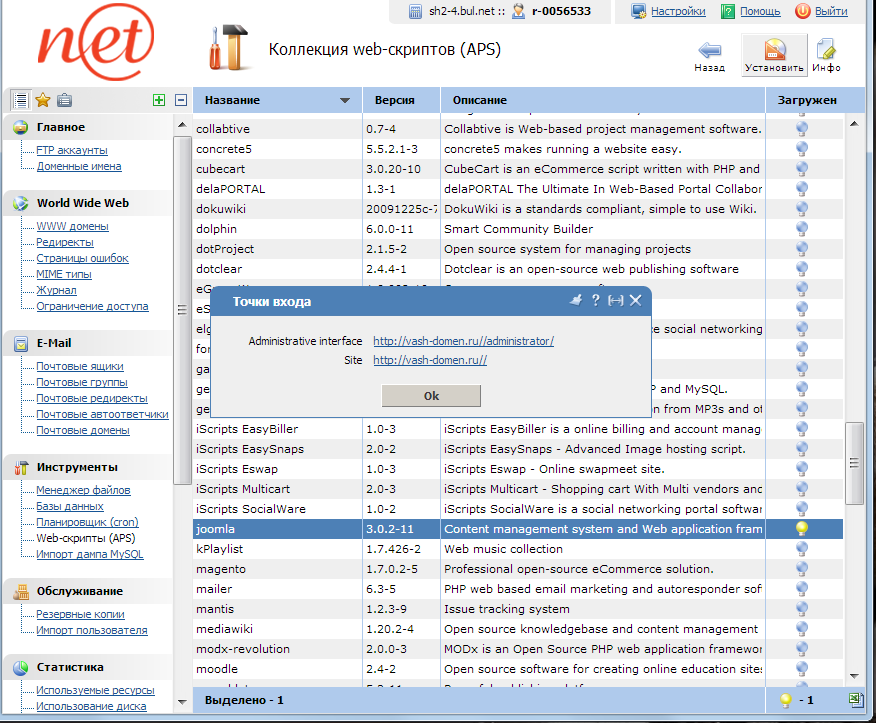876x723 pixels.
Task: Collapse all menu sections with minus
Action: (181, 100)
